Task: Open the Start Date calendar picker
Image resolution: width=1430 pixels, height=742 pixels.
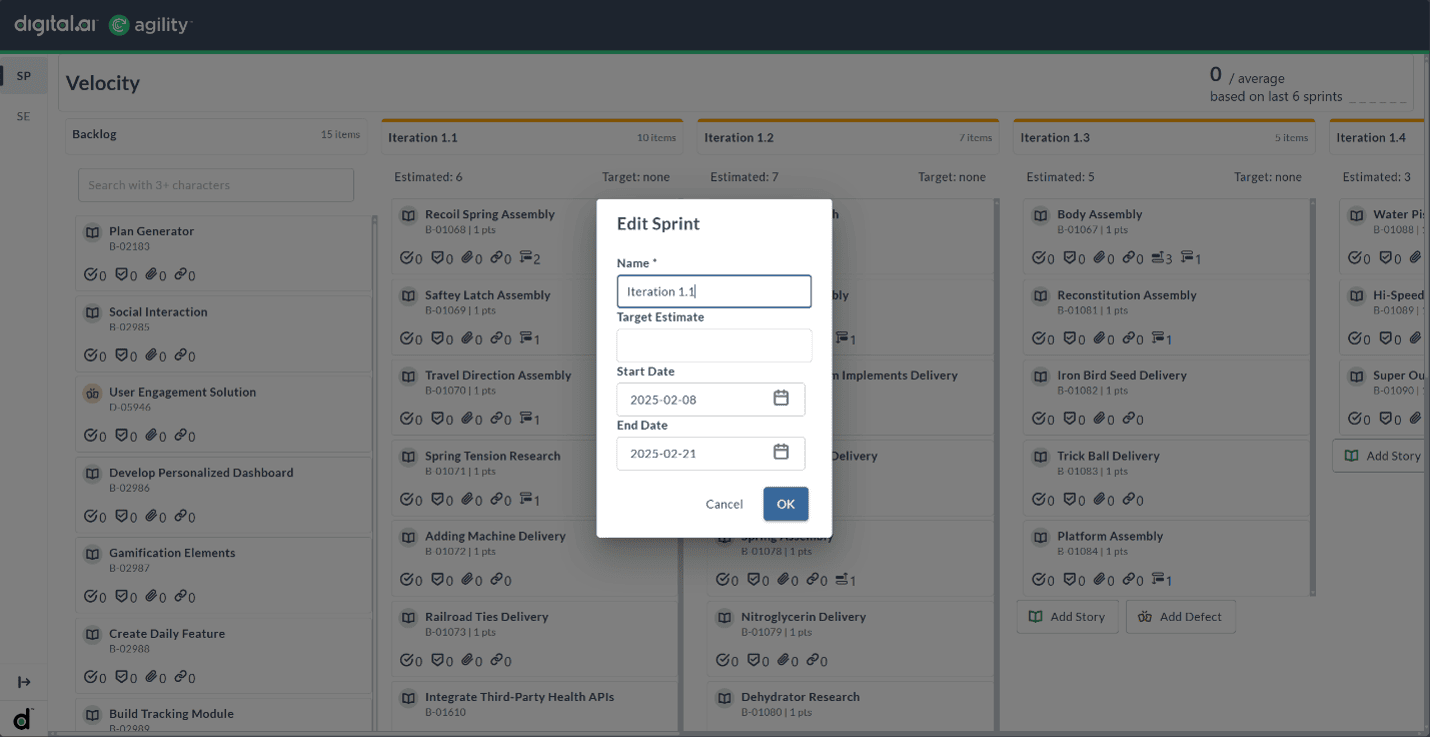Action: point(781,398)
